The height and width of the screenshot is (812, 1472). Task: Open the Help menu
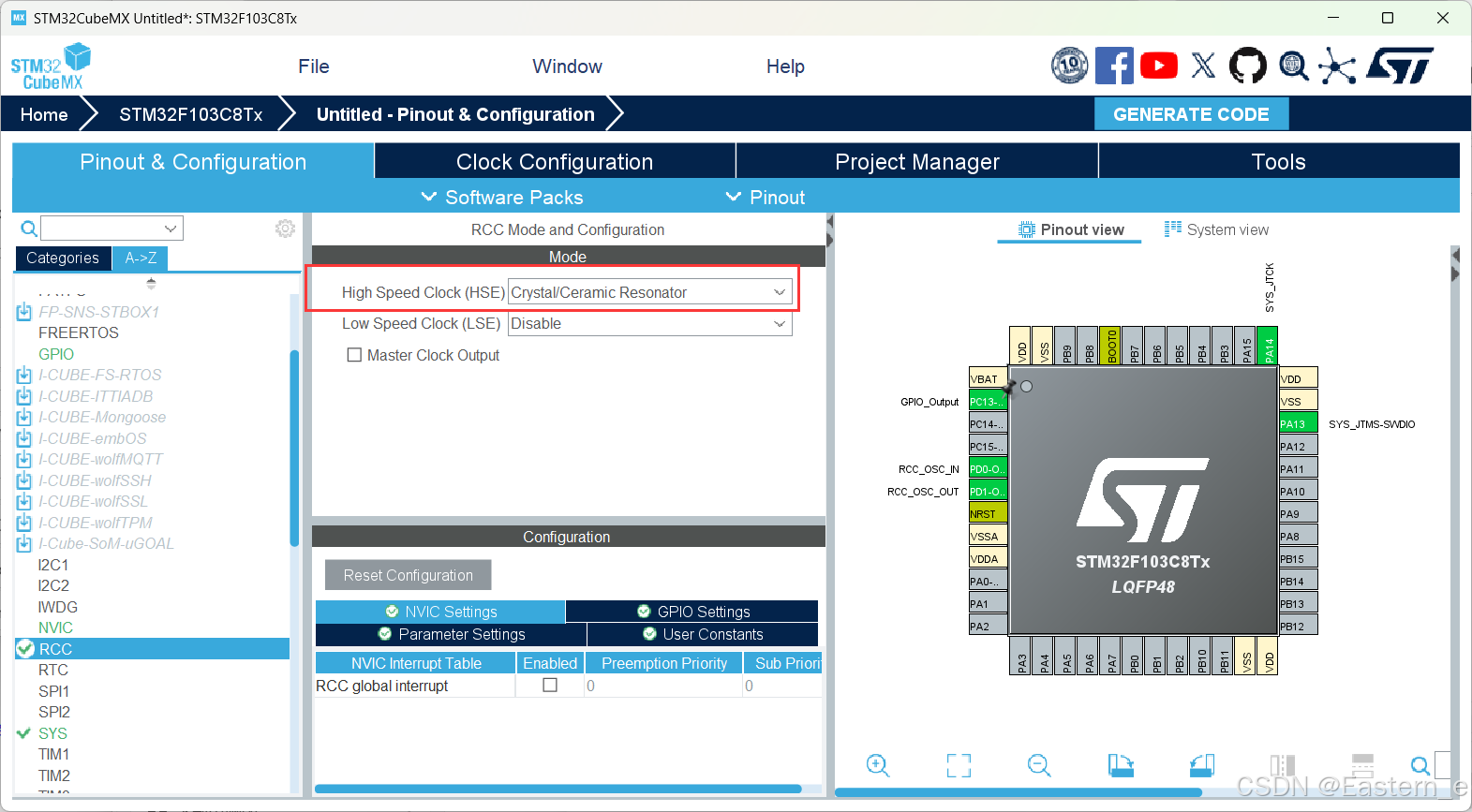[x=785, y=66]
